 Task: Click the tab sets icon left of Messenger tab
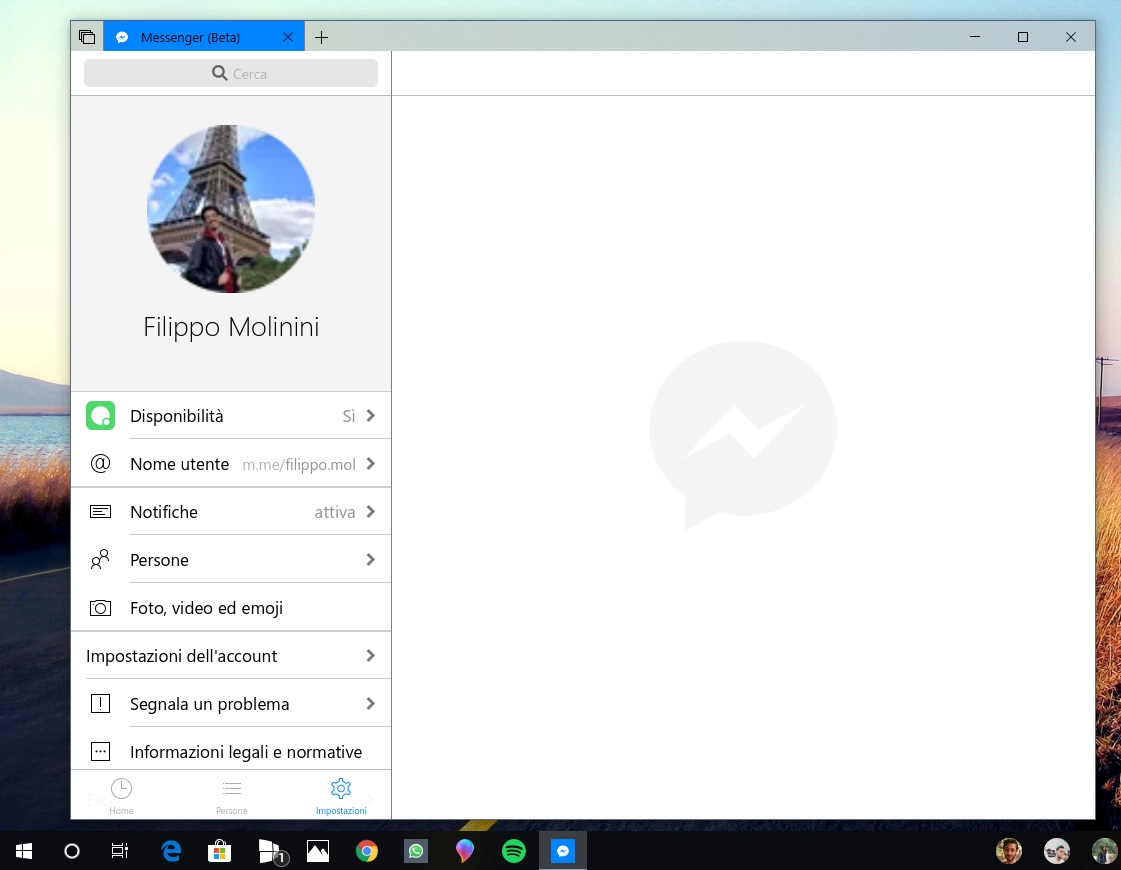click(x=87, y=36)
